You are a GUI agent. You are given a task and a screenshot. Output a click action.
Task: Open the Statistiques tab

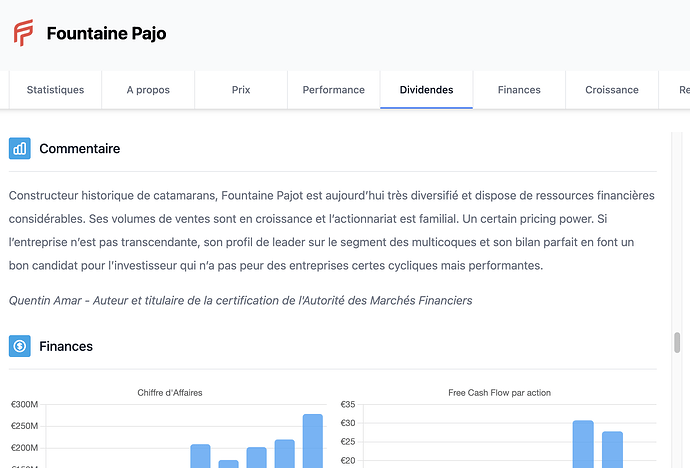pyautogui.click(x=55, y=90)
